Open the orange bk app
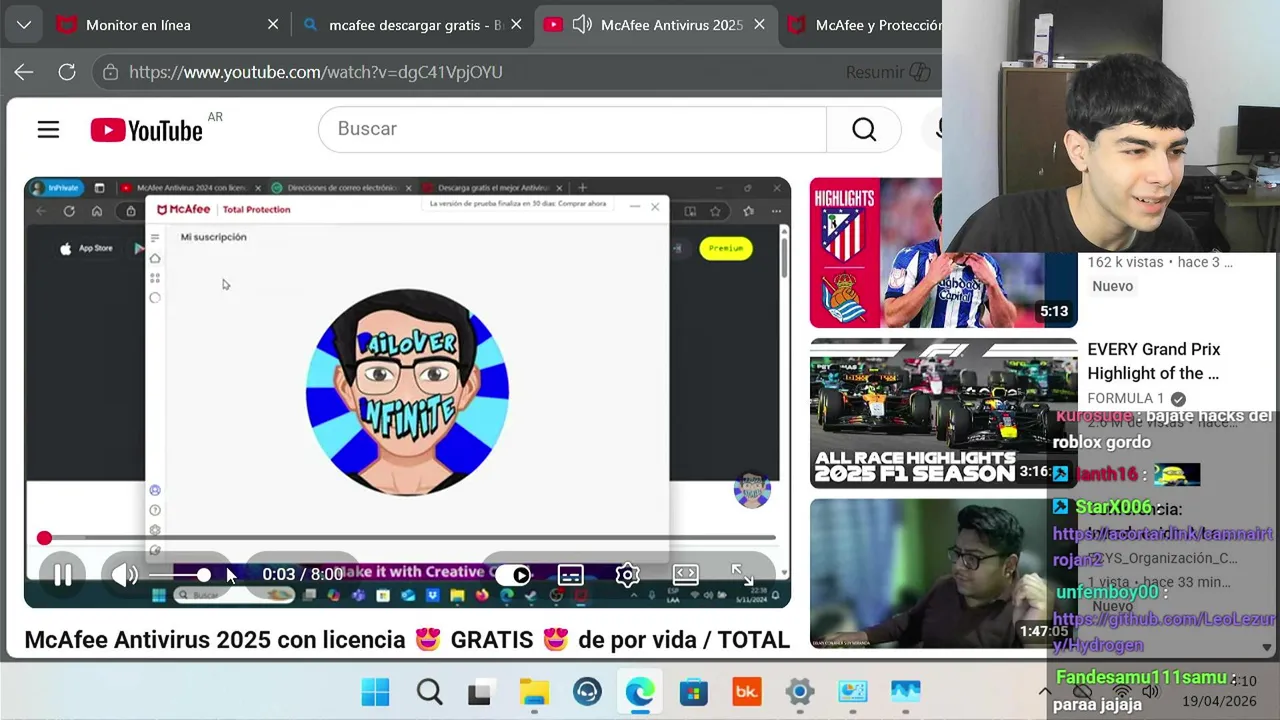1280x720 pixels. click(746, 692)
